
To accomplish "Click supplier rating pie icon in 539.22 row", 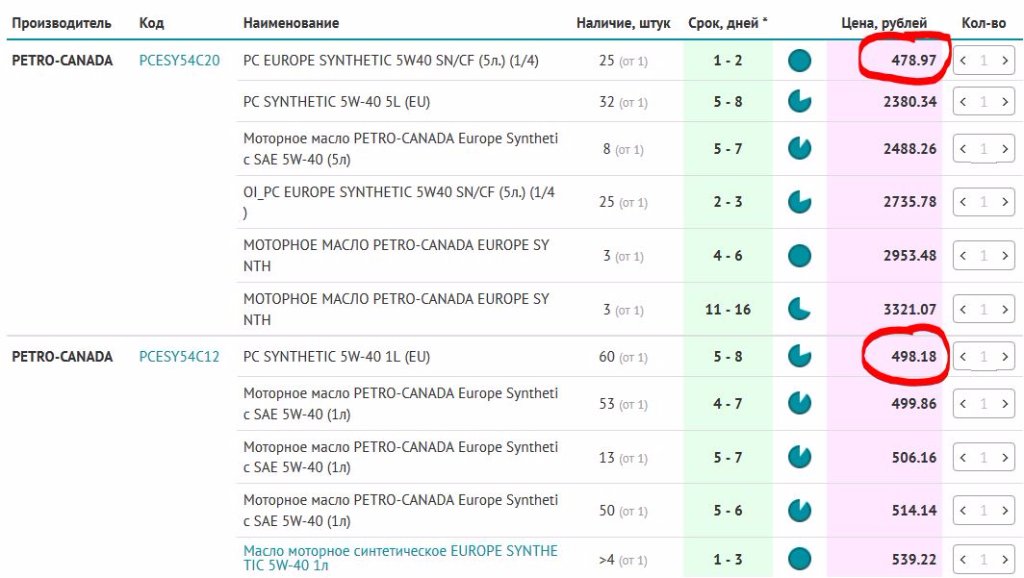I will coord(799,559).
